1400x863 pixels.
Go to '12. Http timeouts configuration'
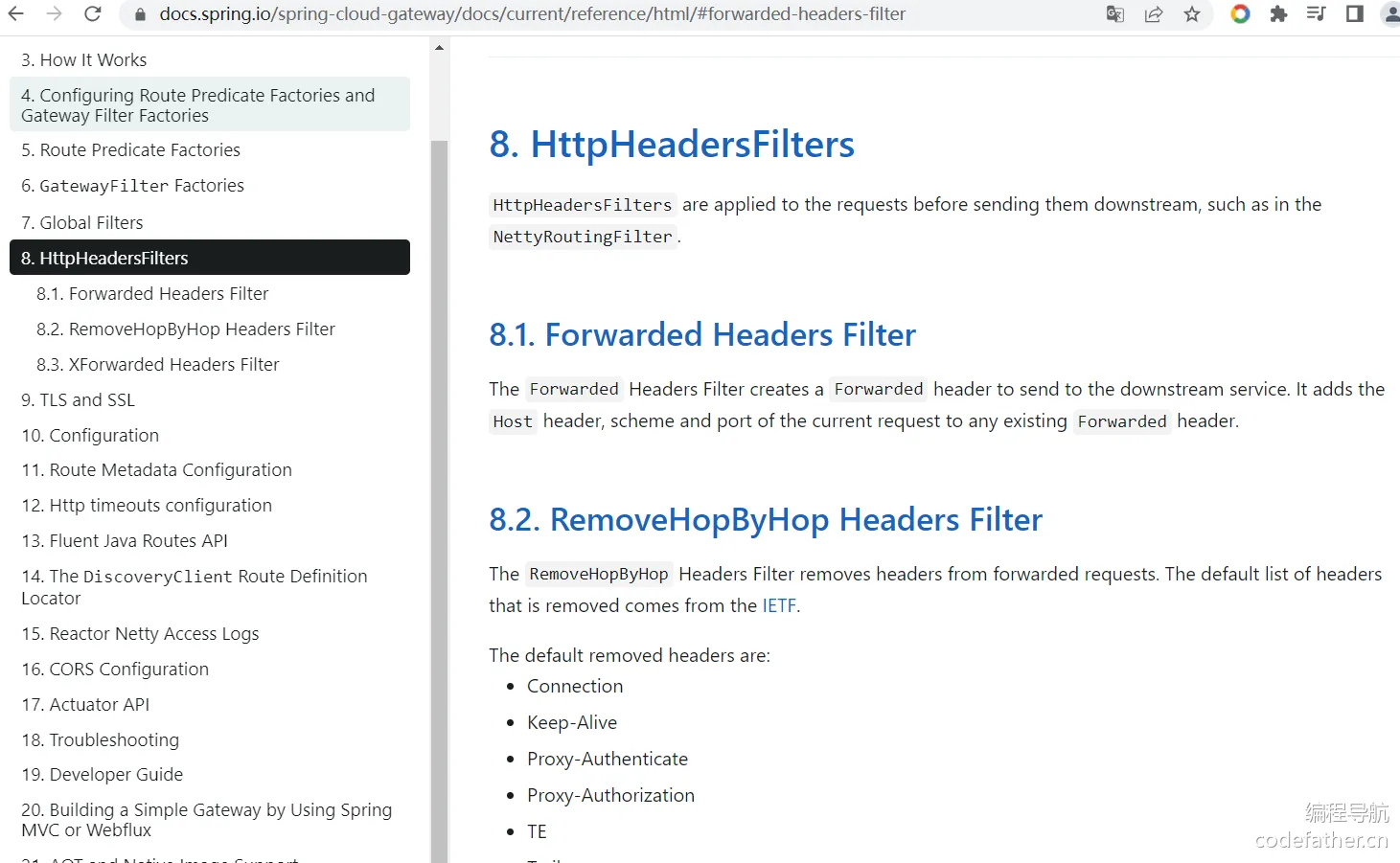147,506
